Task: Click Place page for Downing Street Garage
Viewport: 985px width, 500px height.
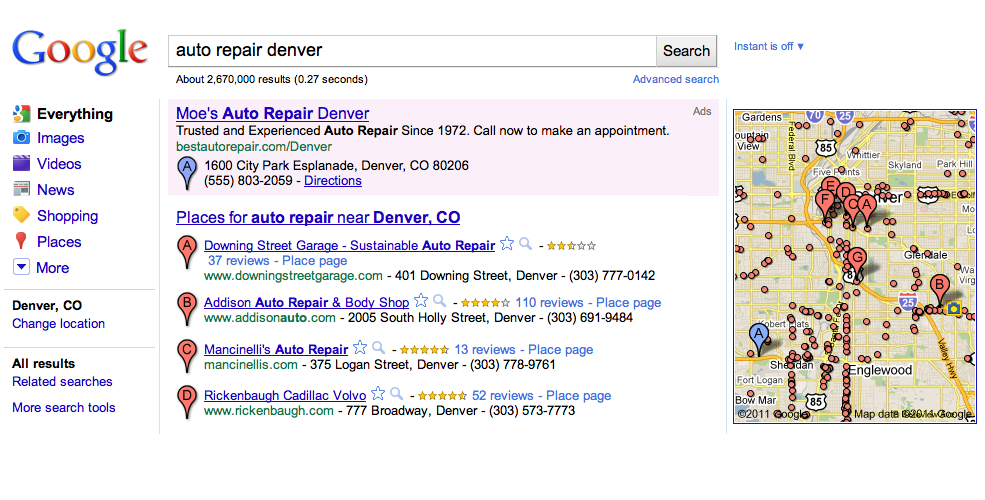Action: tap(315, 261)
